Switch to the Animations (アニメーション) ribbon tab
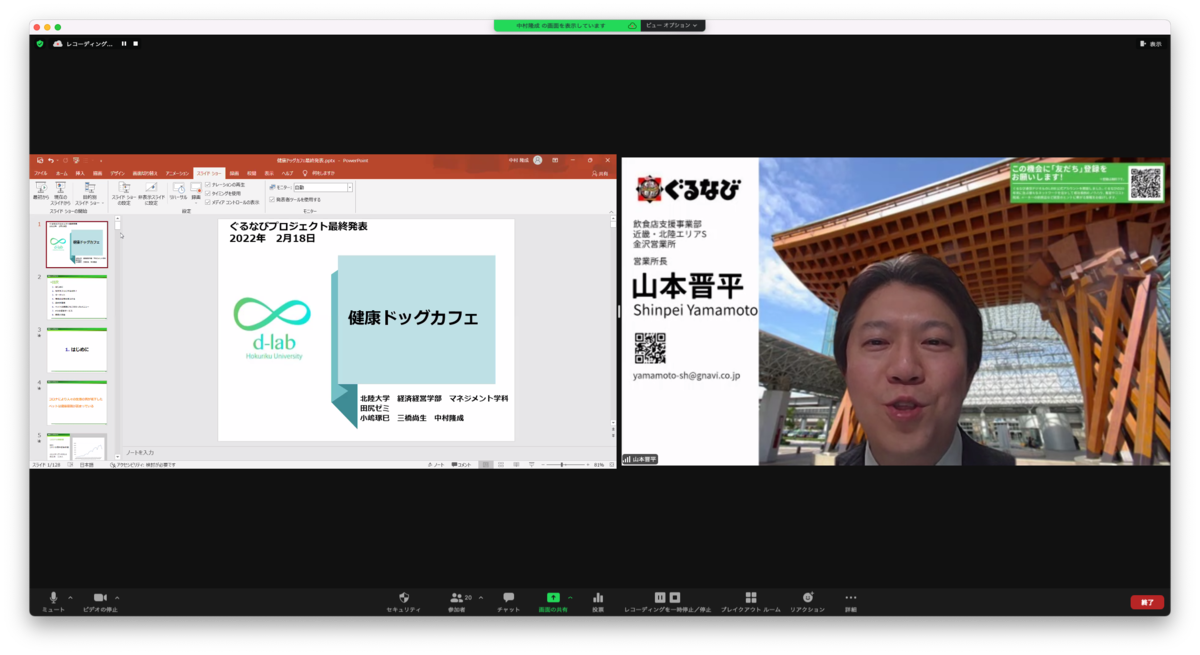1200x655 pixels. pos(177,173)
